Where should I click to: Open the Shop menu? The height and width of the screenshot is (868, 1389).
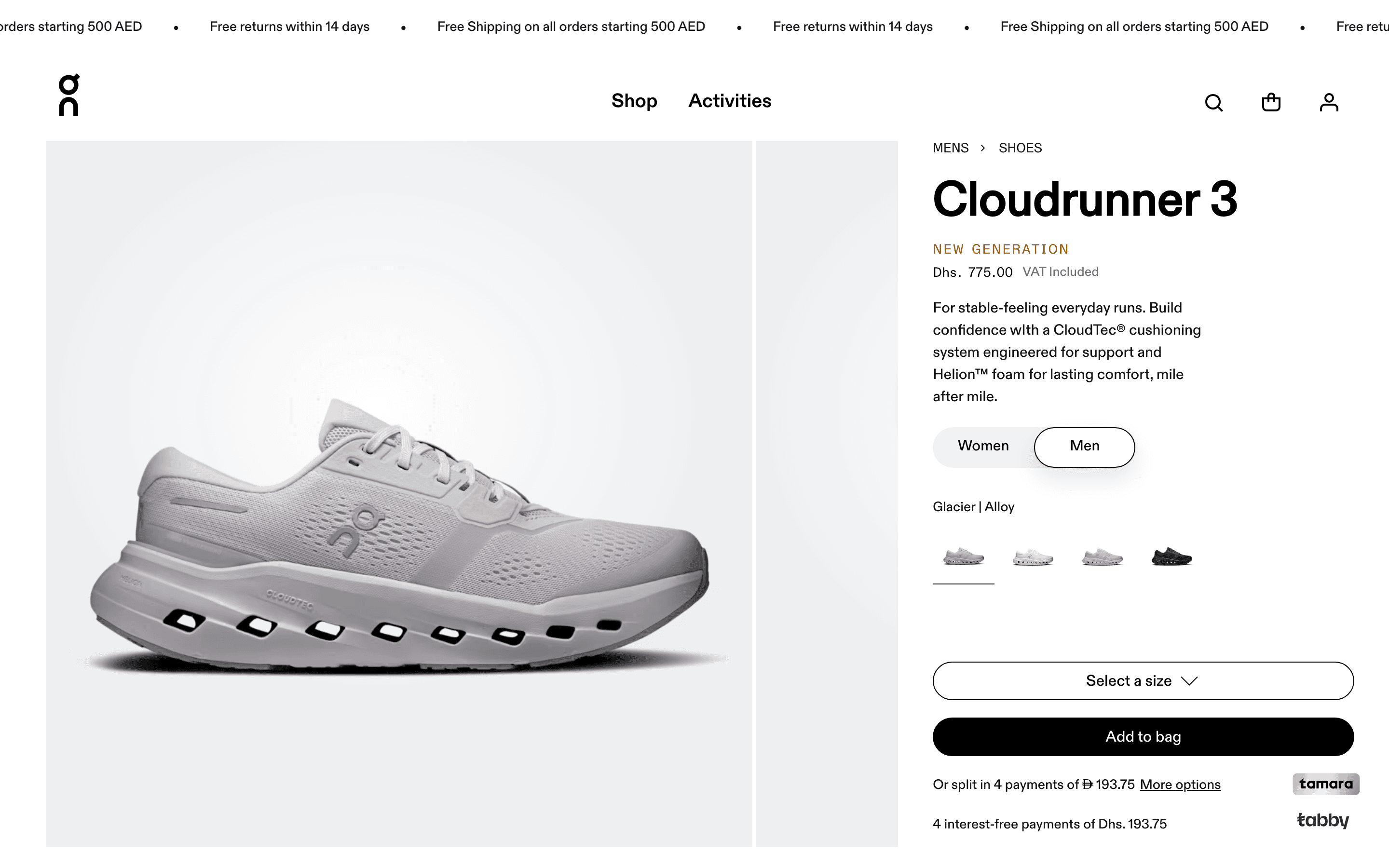click(634, 101)
